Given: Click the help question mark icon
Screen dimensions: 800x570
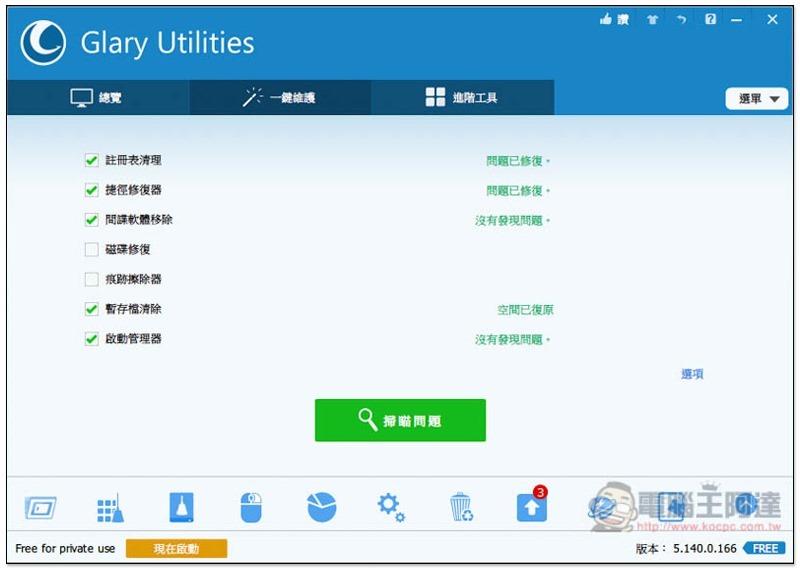Looking at the screenshot, I should (x=710, y=19).
